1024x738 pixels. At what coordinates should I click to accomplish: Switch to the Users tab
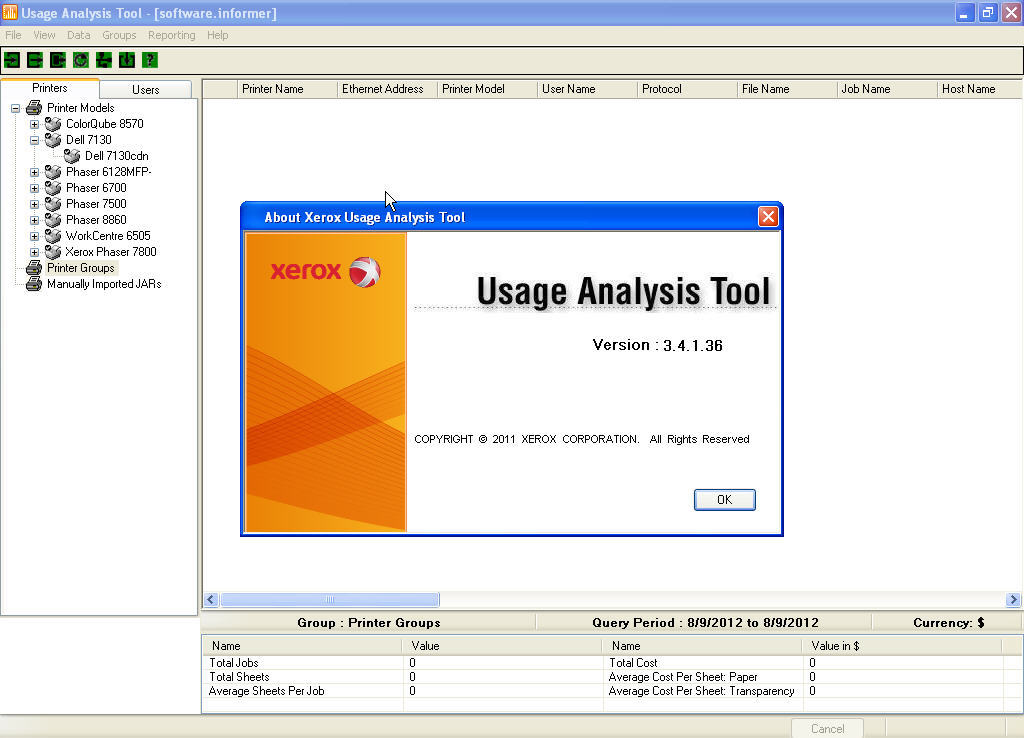pos(146,89)
